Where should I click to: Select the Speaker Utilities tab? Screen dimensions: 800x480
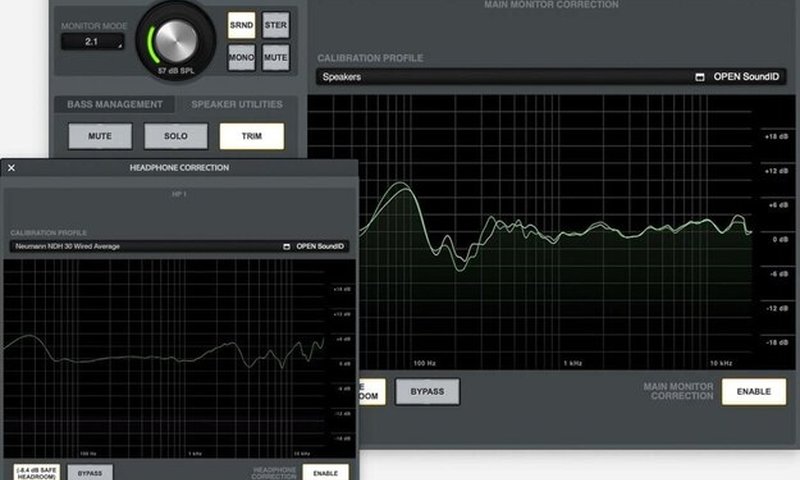pos(236,104)
